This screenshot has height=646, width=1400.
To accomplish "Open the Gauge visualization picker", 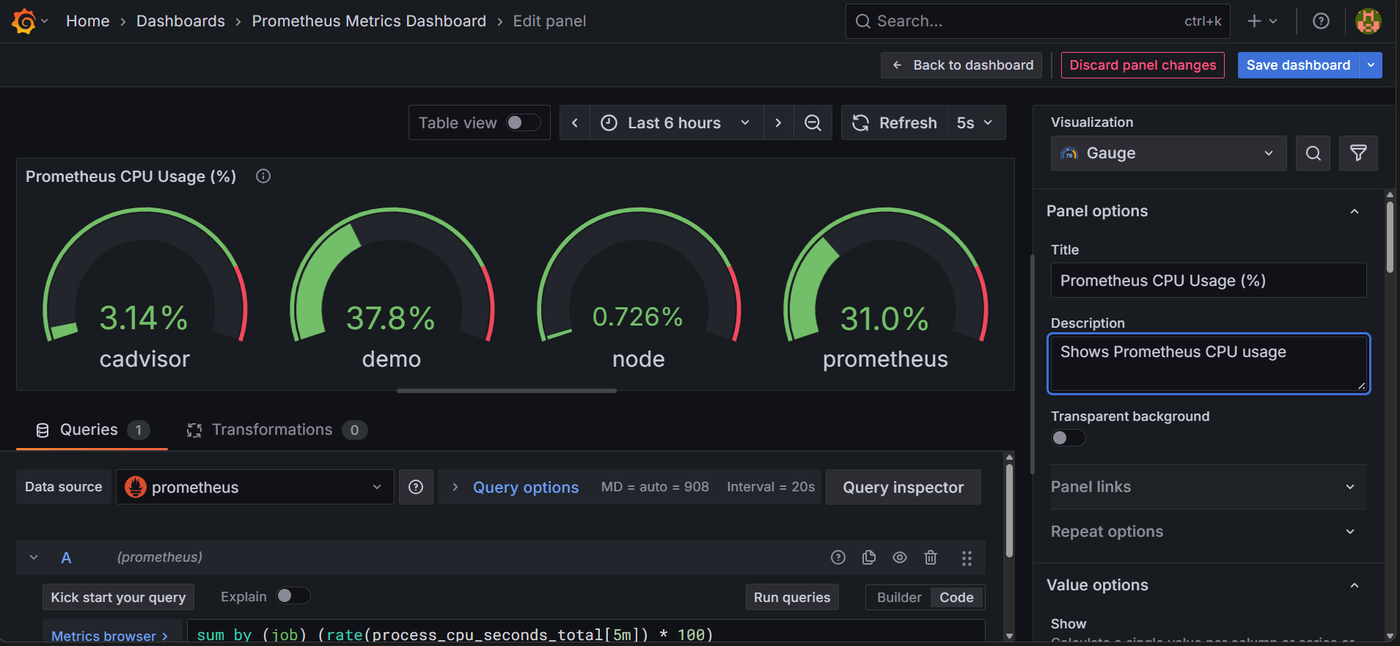I will [1169, 153].
